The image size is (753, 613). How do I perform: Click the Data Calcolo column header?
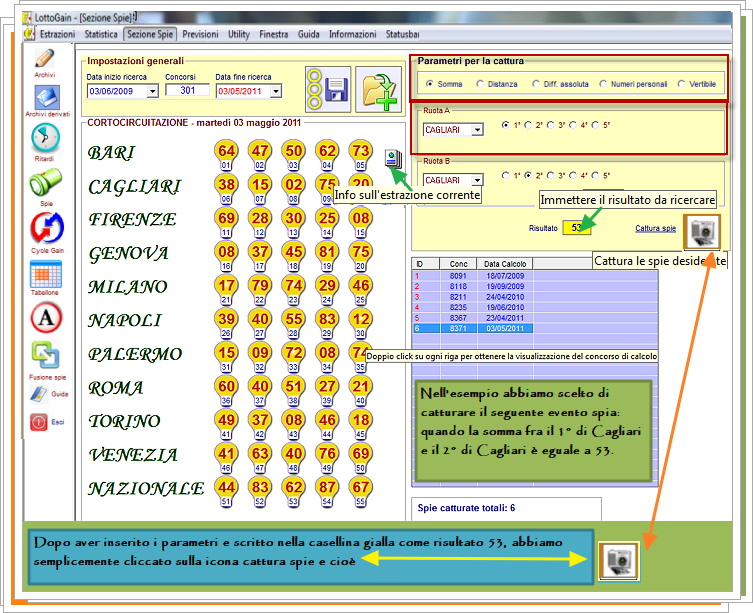[505, 264]
